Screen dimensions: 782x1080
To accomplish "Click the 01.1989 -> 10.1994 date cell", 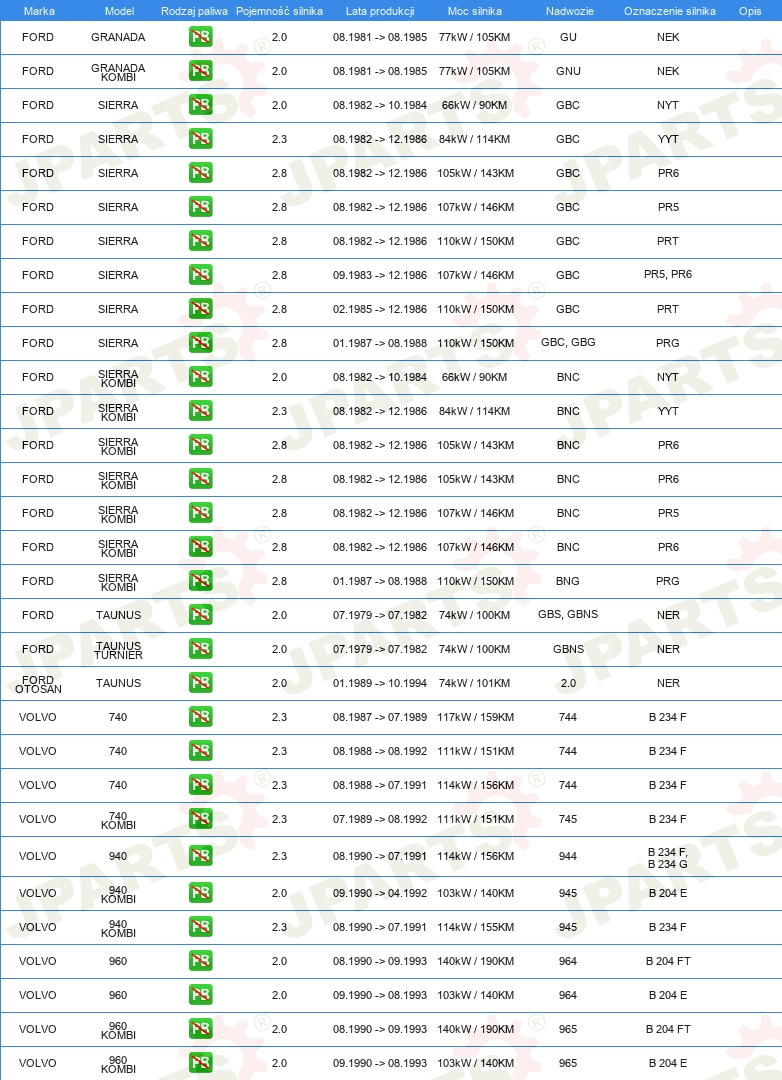I will [x=380, y=683].
